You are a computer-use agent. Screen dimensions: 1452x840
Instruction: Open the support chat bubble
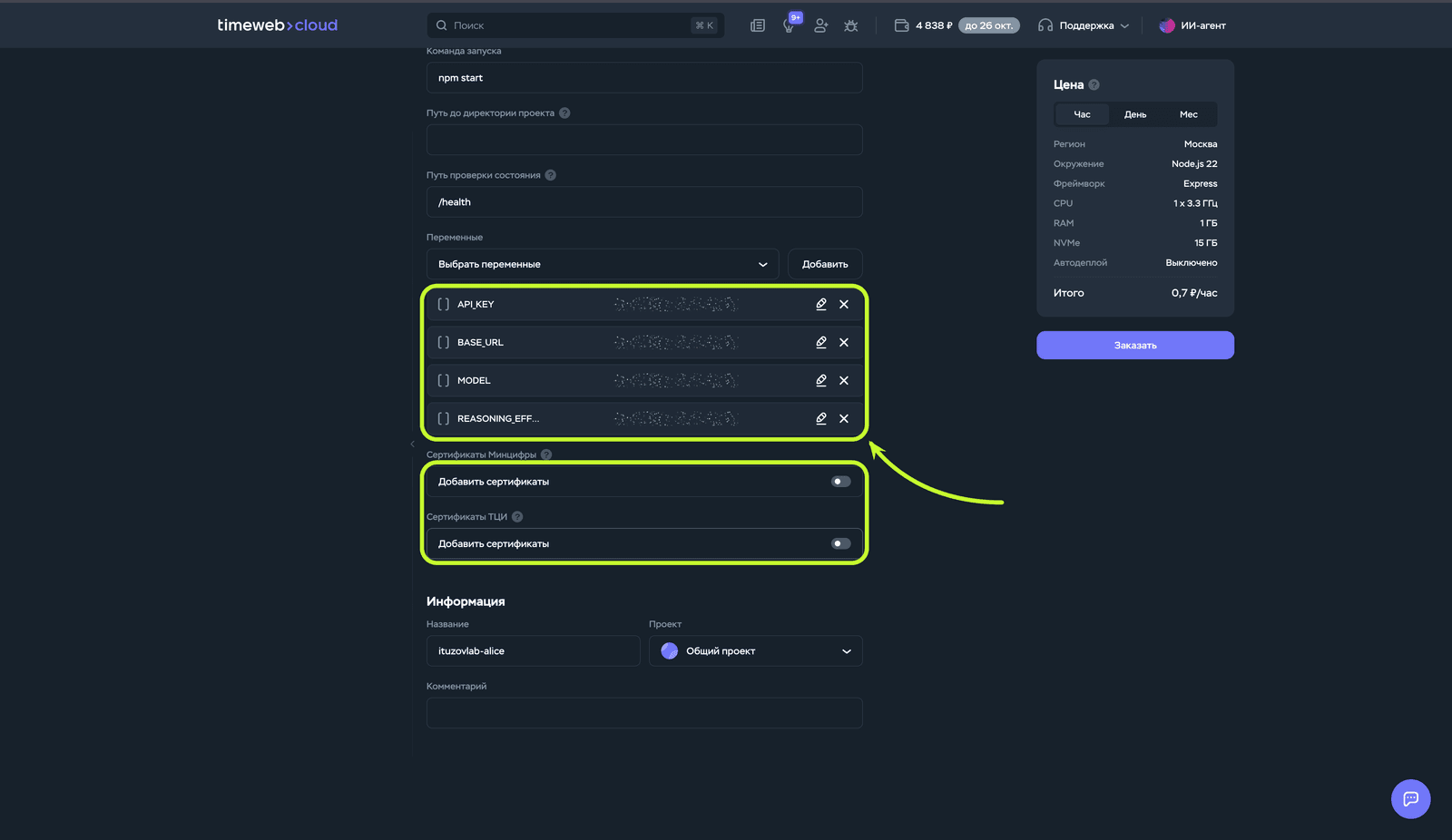point(1410,799)
